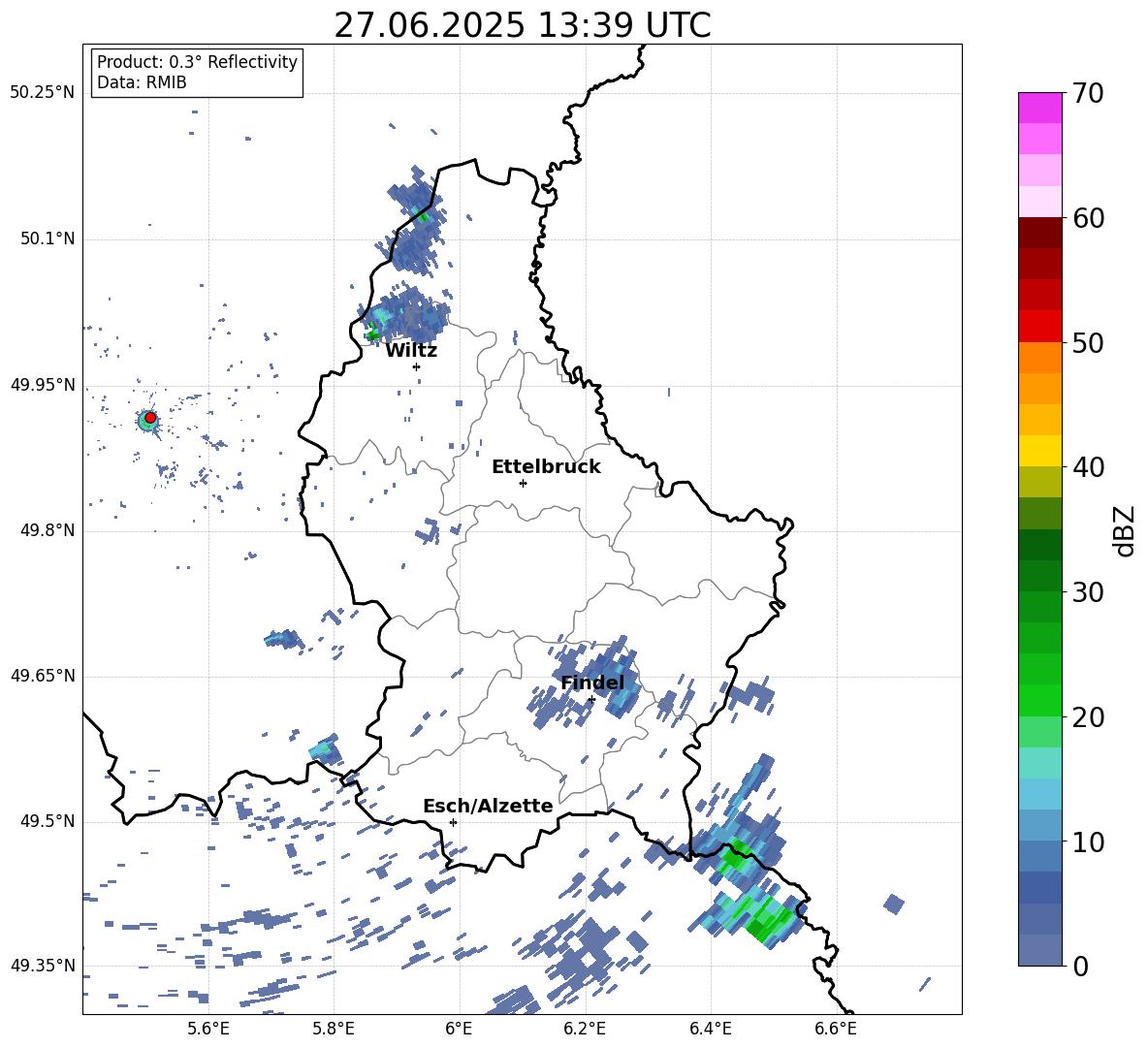Pick the dark maroon colorbar swatch below 60
Screen dimensions: 1148x1048
point(1039,233)
